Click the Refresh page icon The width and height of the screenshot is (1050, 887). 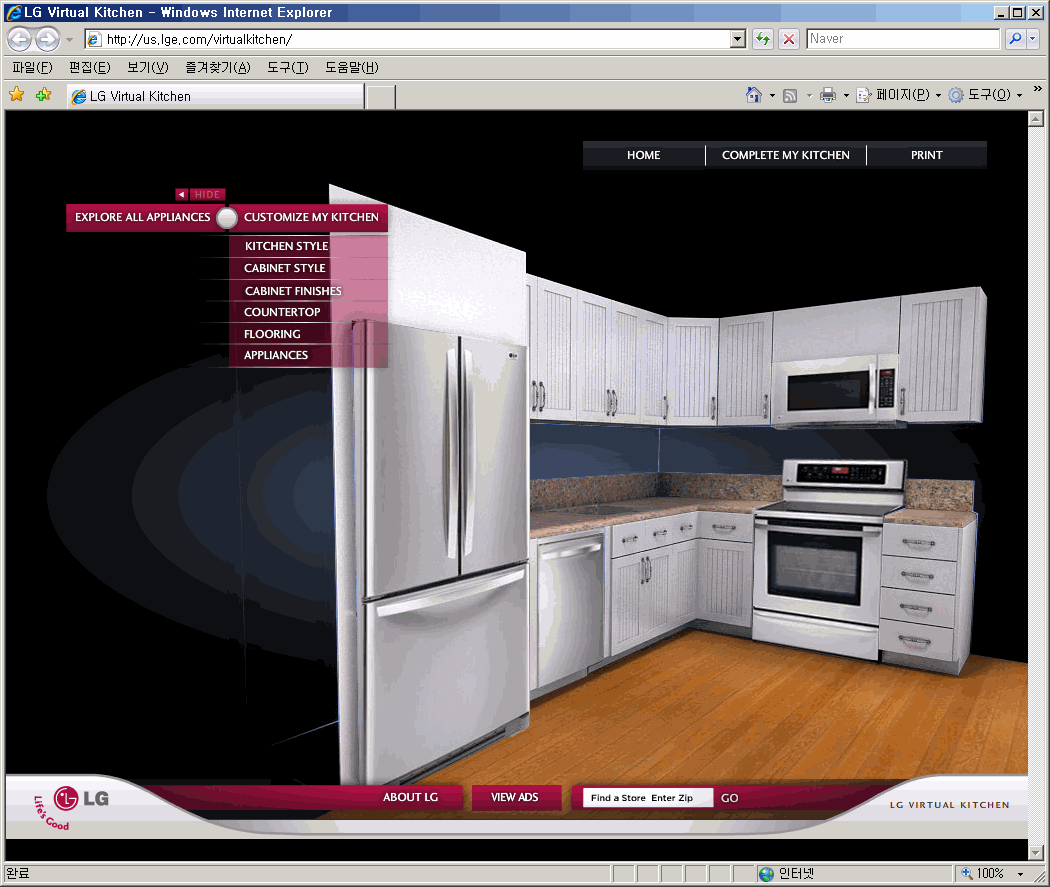pos(762,39)
